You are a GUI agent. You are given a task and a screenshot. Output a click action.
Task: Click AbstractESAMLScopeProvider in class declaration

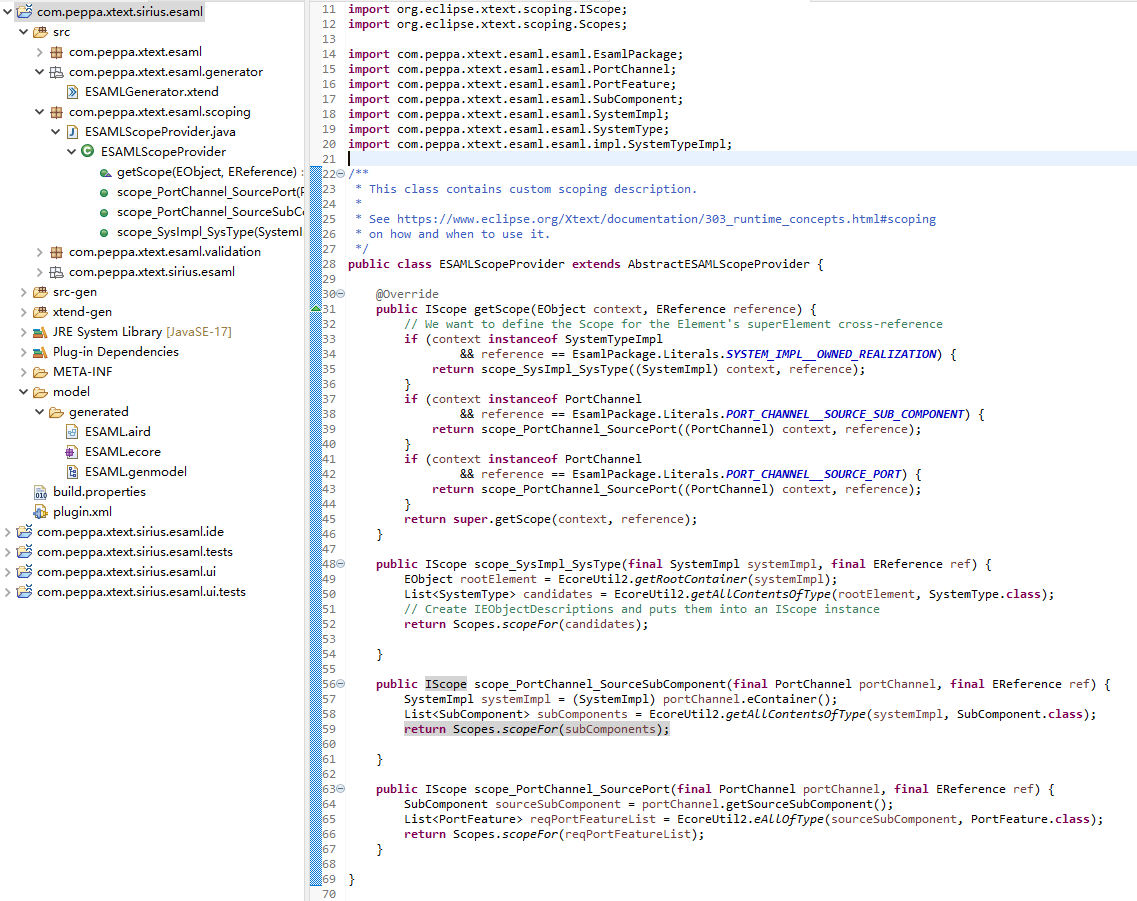[x=719, y=264]
